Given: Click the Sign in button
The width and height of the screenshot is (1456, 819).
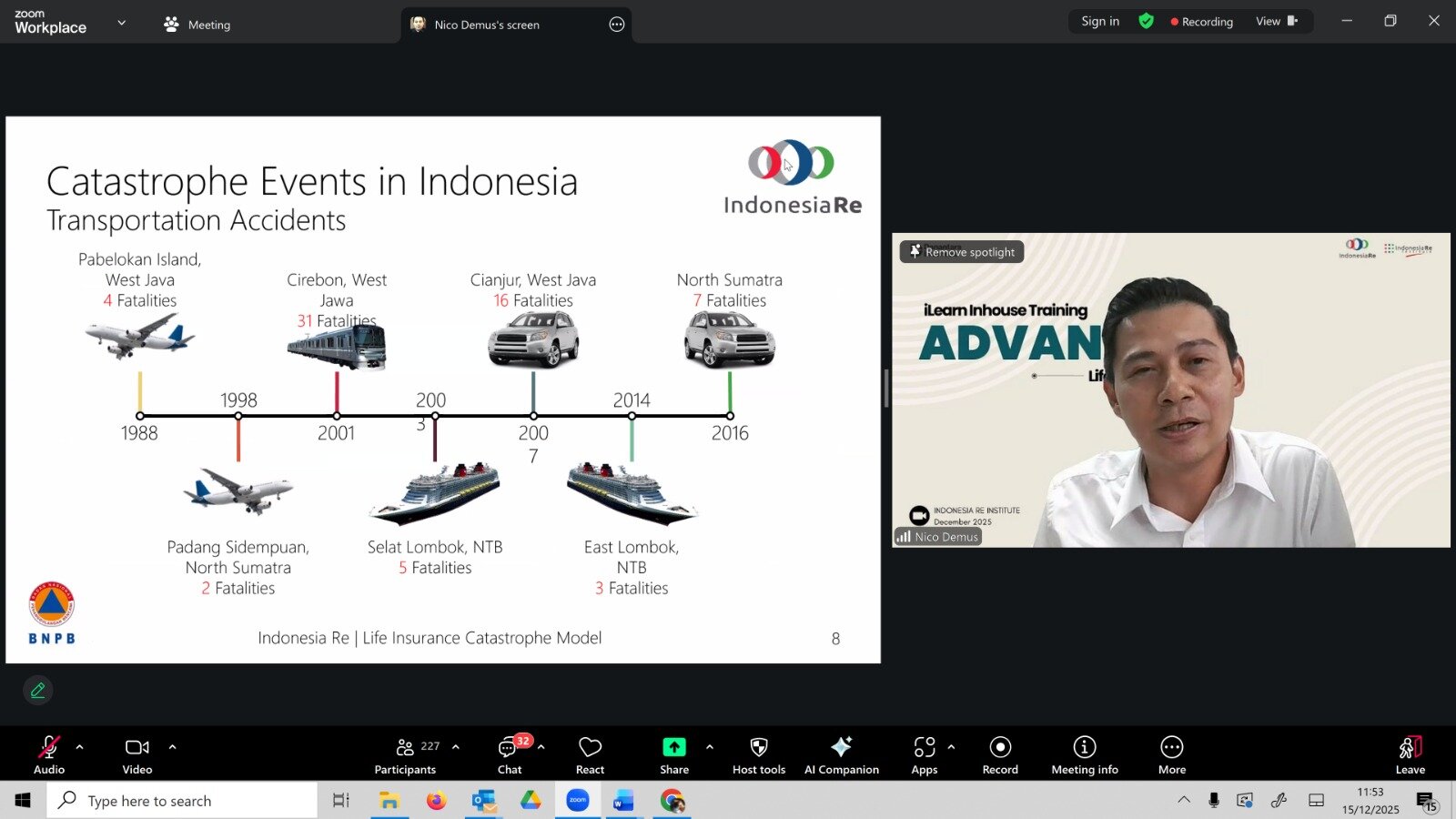Looking at the screenshot, I should [1099, 22].
